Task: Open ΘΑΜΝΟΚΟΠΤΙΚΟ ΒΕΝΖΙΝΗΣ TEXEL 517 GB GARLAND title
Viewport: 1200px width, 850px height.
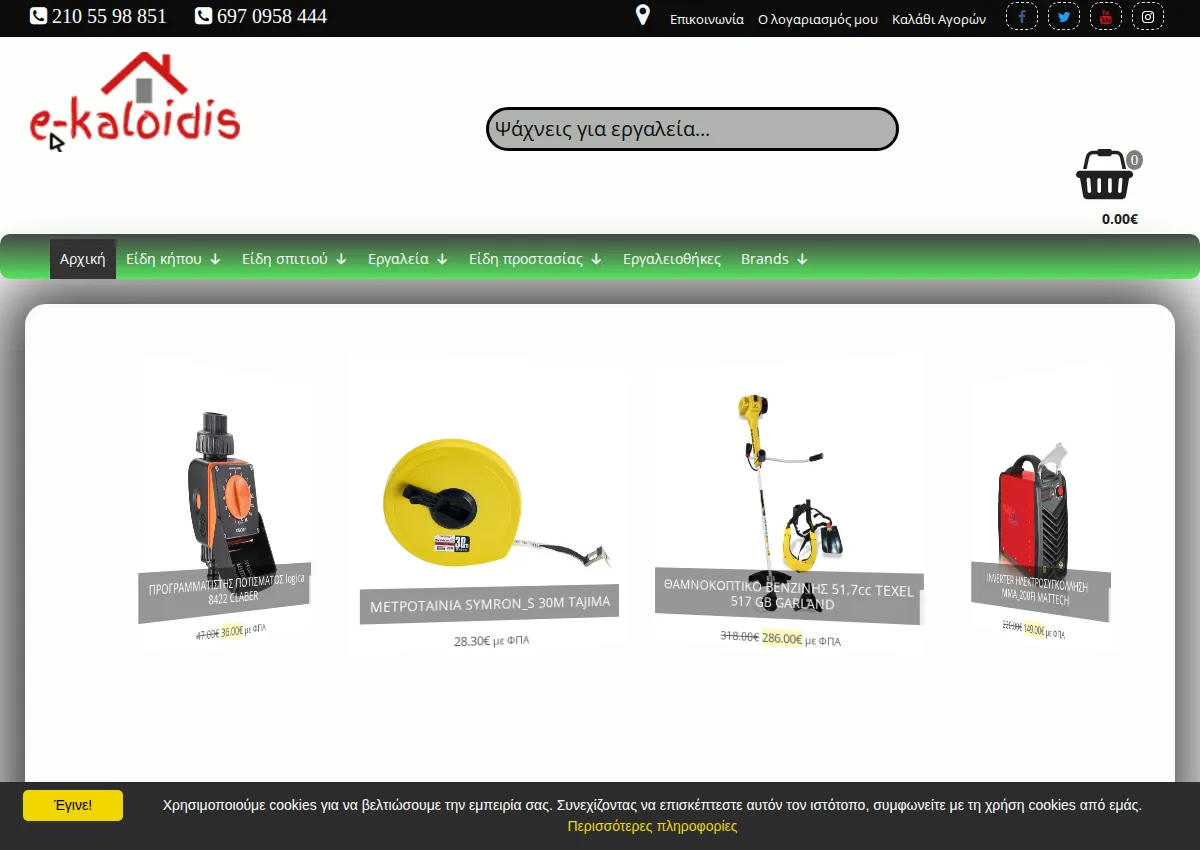Action: [789, 597]
